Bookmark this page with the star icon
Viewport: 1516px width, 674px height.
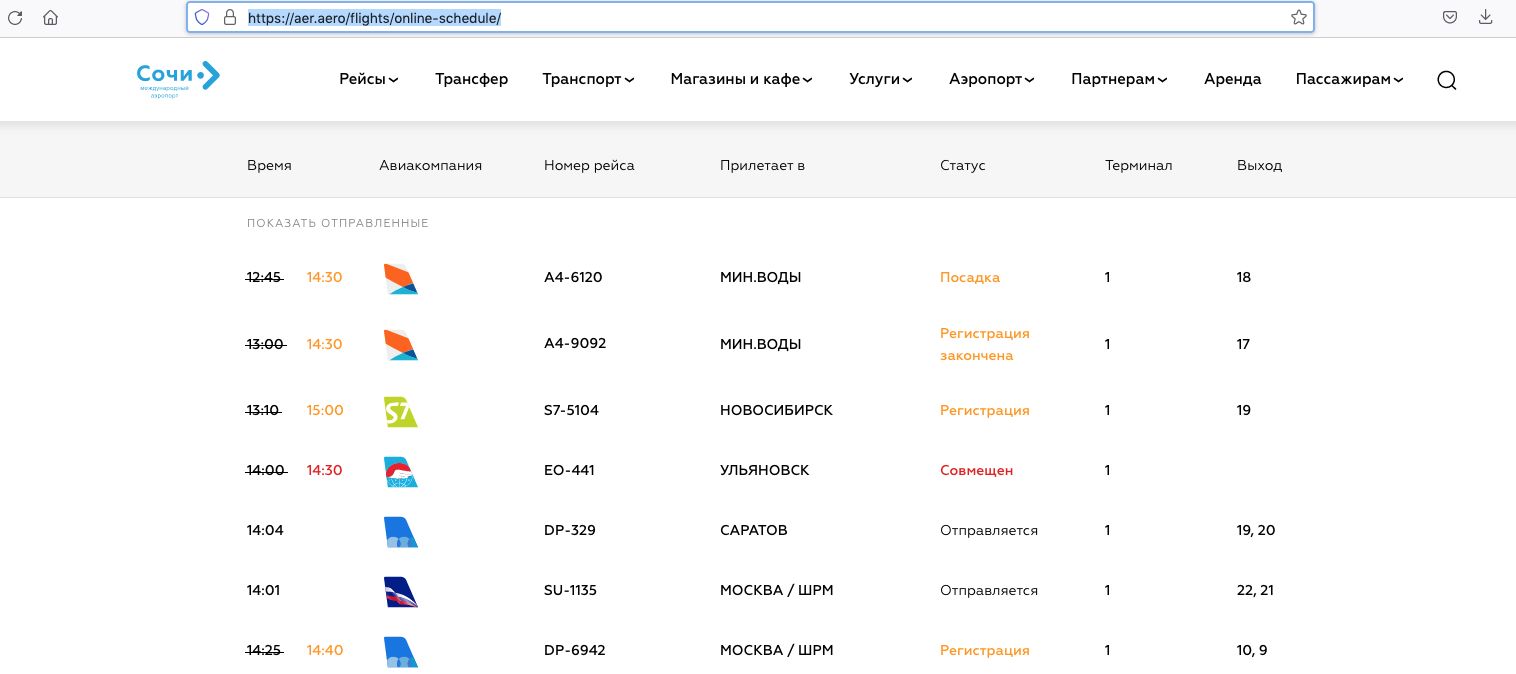click(1298, 17)
